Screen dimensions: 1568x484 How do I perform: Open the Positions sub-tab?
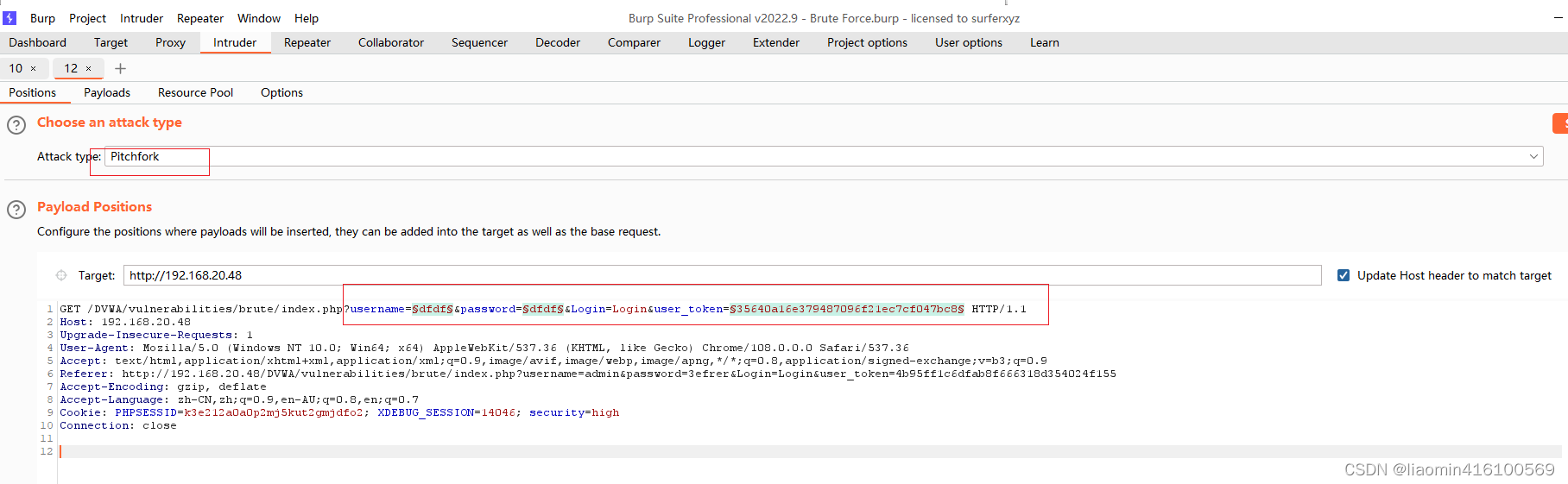tap(32, 92)
